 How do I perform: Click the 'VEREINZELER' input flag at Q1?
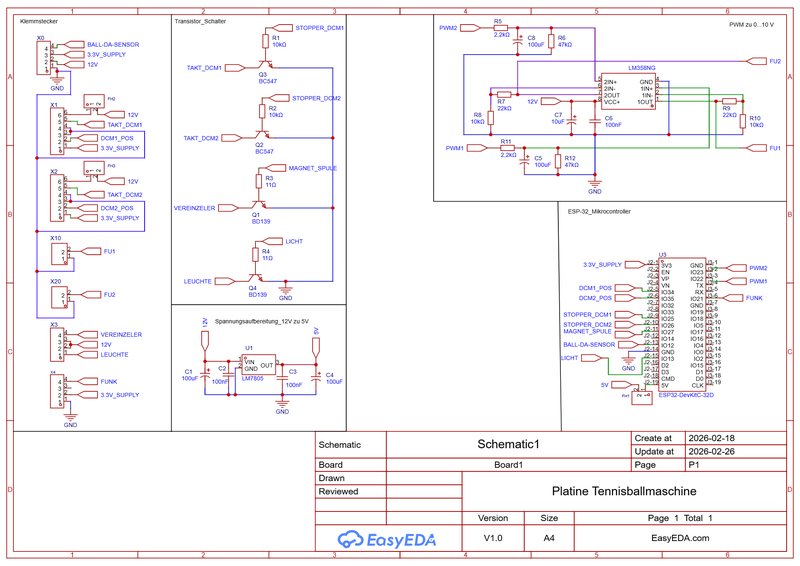pyautogui.click(x=229, y=208)
